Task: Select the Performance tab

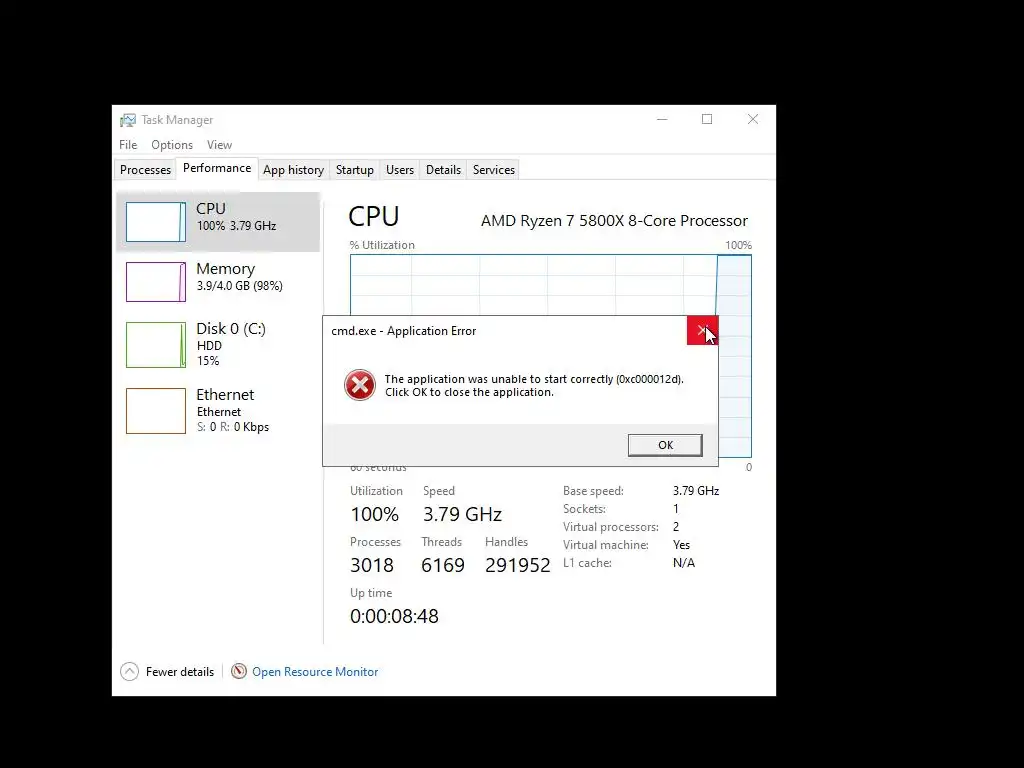Action: [x=217, y=168]
